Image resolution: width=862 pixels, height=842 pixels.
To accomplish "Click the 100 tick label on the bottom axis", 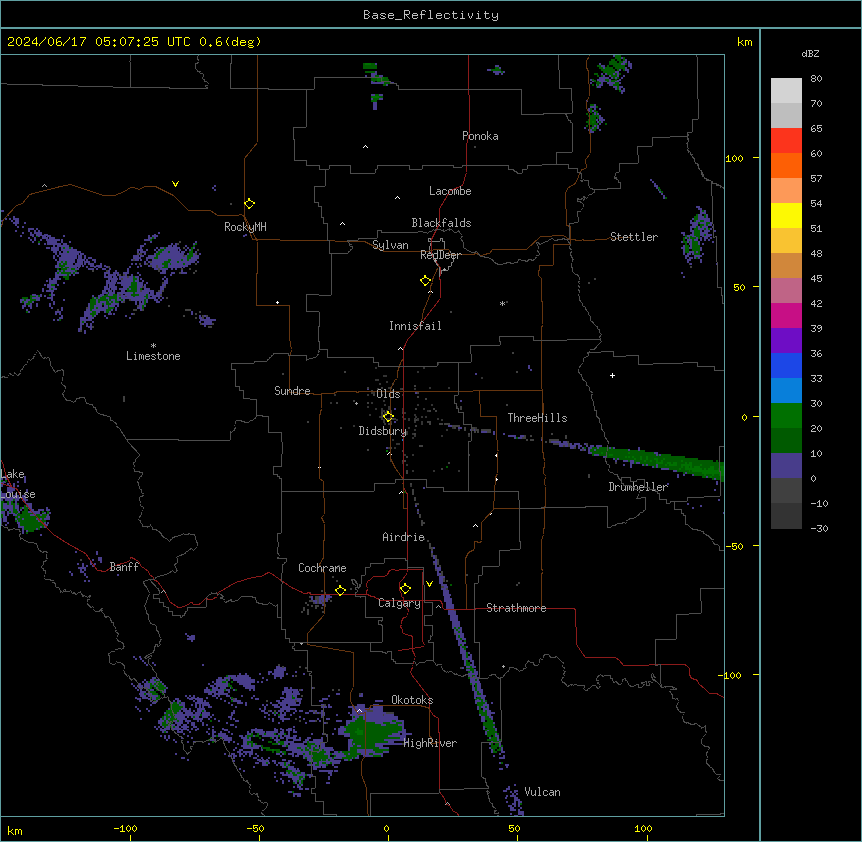I will [643, 828].
